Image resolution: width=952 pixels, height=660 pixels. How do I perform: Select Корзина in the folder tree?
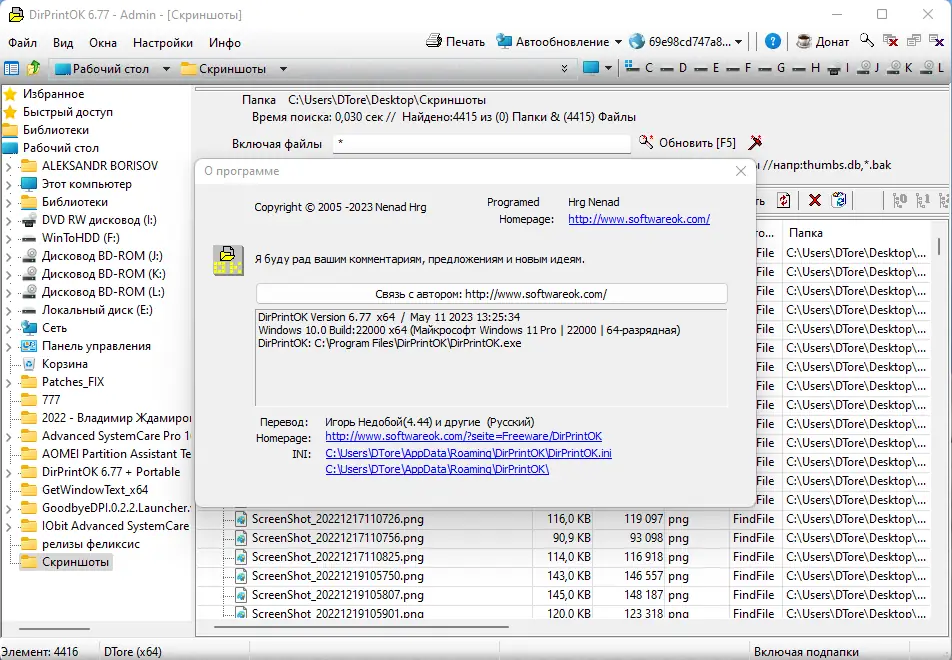pos(64,364)
